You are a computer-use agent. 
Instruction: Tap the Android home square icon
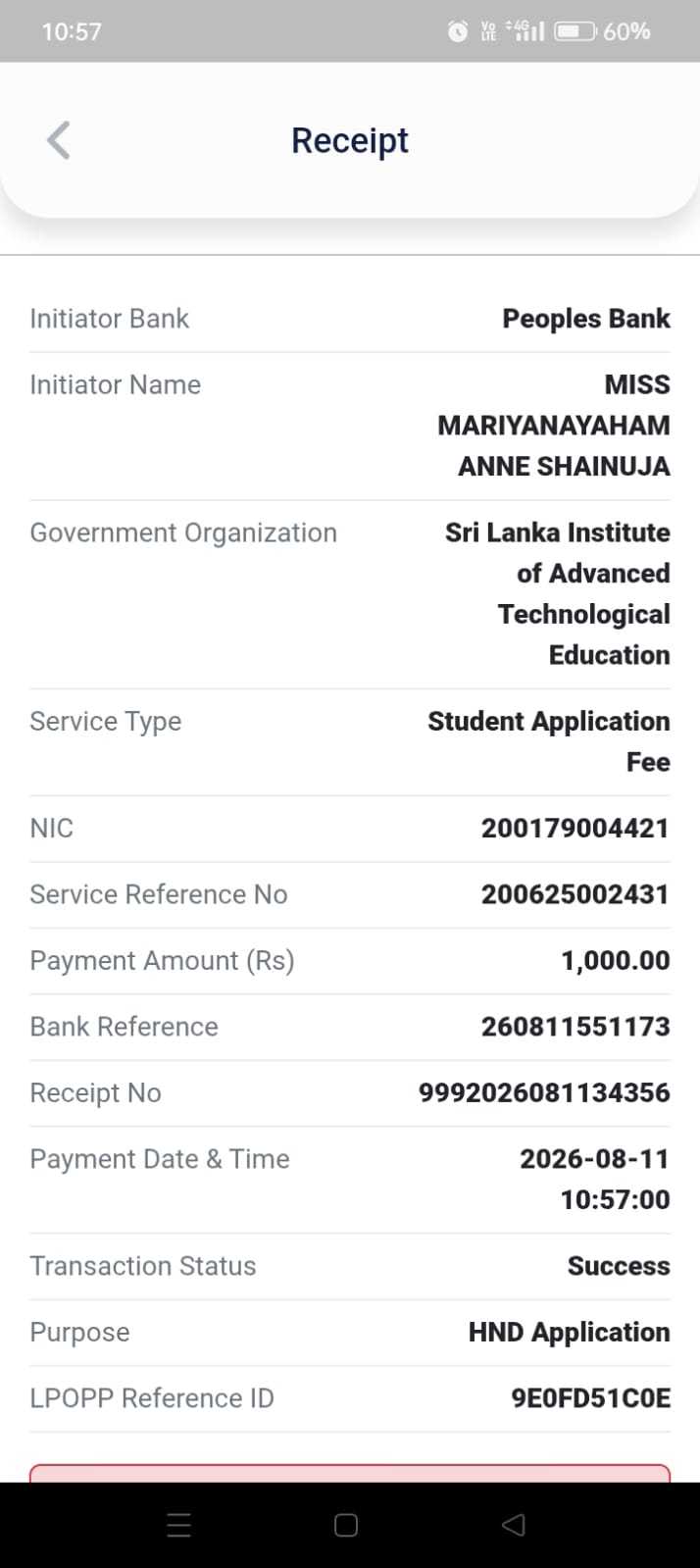point(346,1525)
